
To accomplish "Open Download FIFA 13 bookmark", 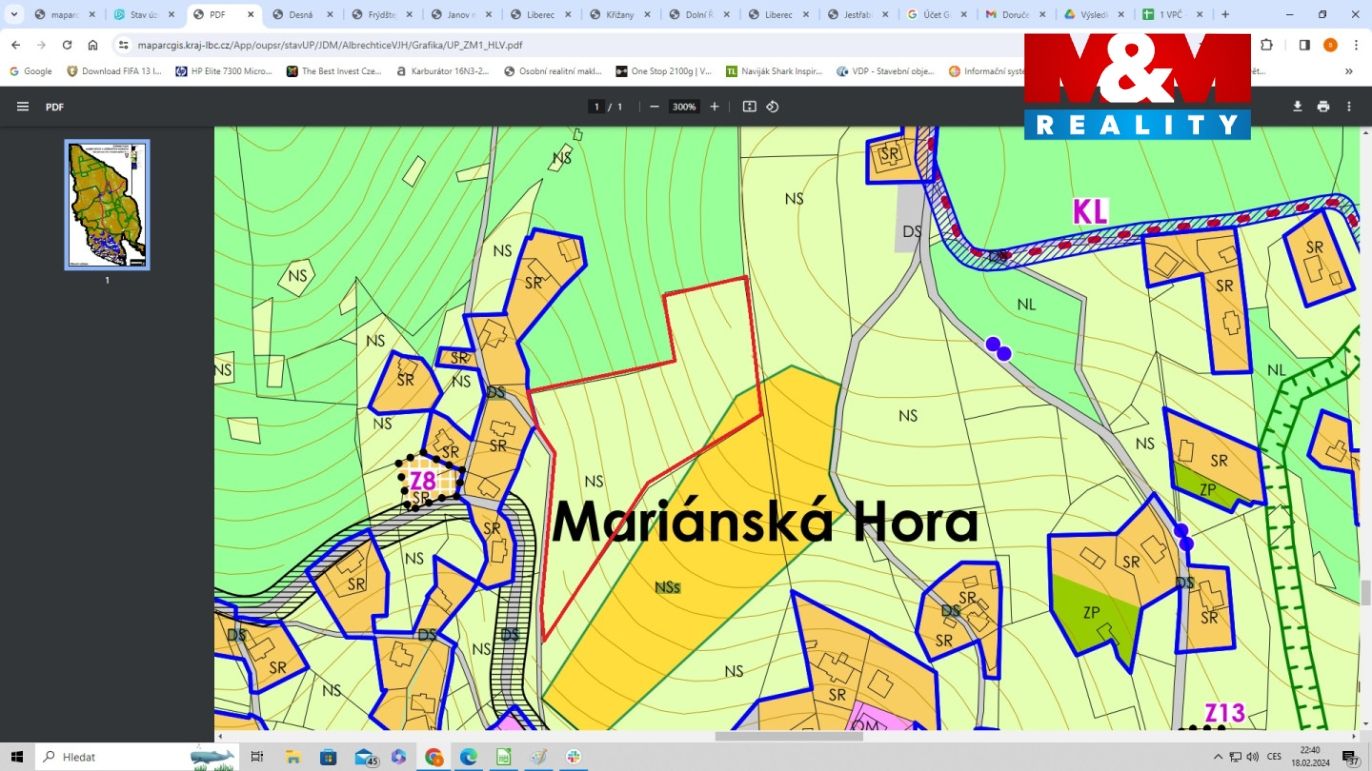I will pos(114,71).
